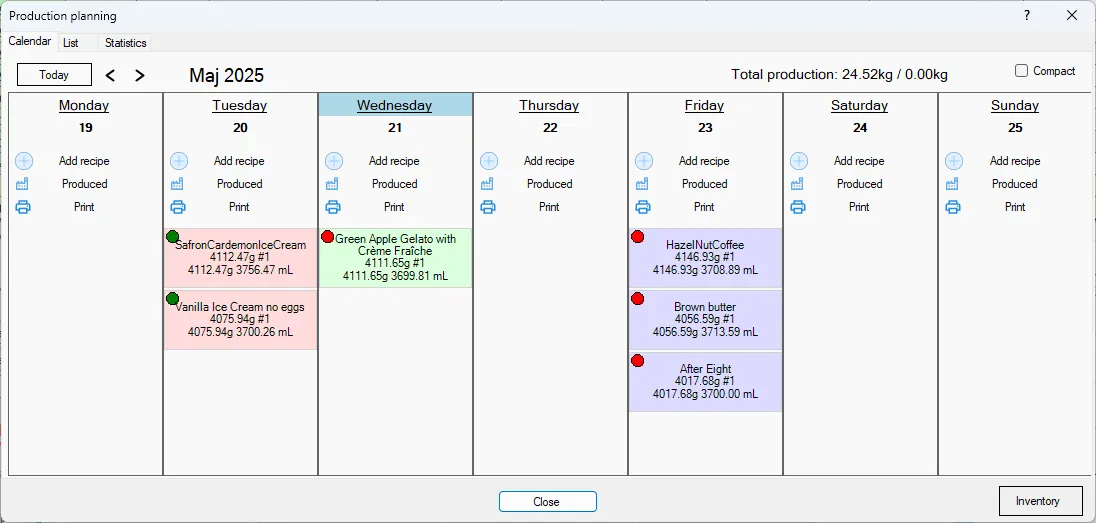Click the Produced factory icon under Monday
This screenshot has width=1096, height=523.
coord(23,184)
